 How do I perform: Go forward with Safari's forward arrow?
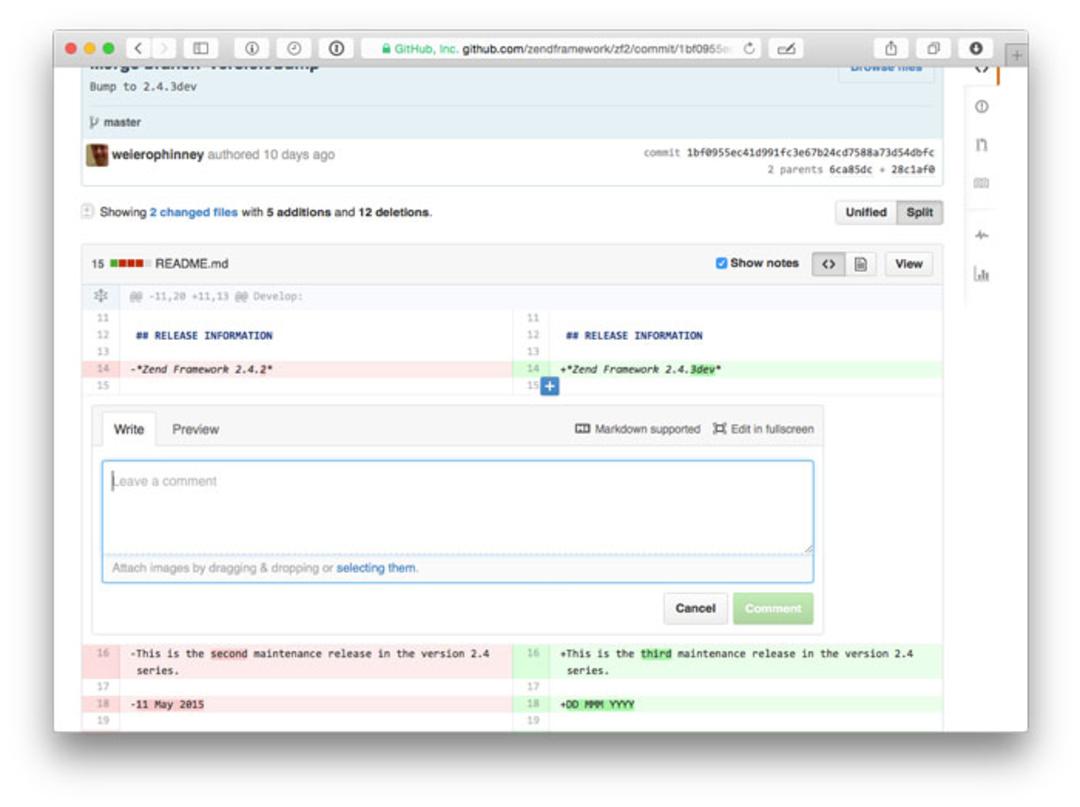pyautogui.click(x=164, y=48)
